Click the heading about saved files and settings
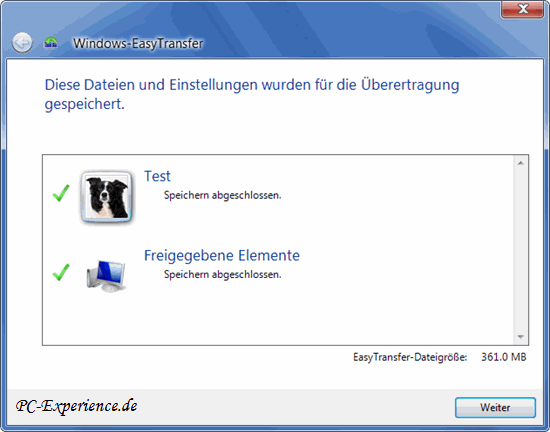Image resolution: width=550 pixels, height=432 pixels. pos(252,94)
